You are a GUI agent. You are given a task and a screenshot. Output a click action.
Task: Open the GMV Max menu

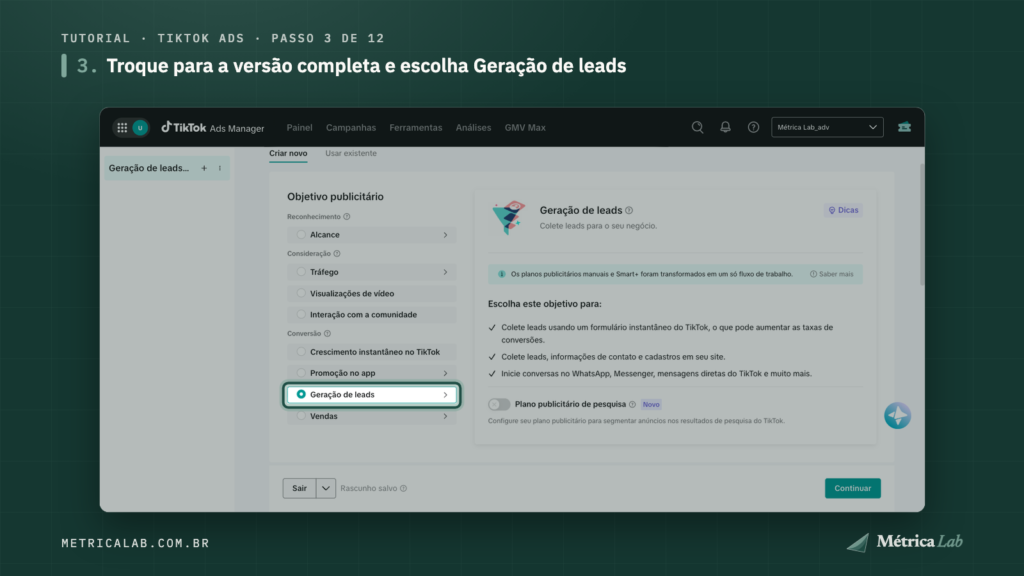[525, 128]
